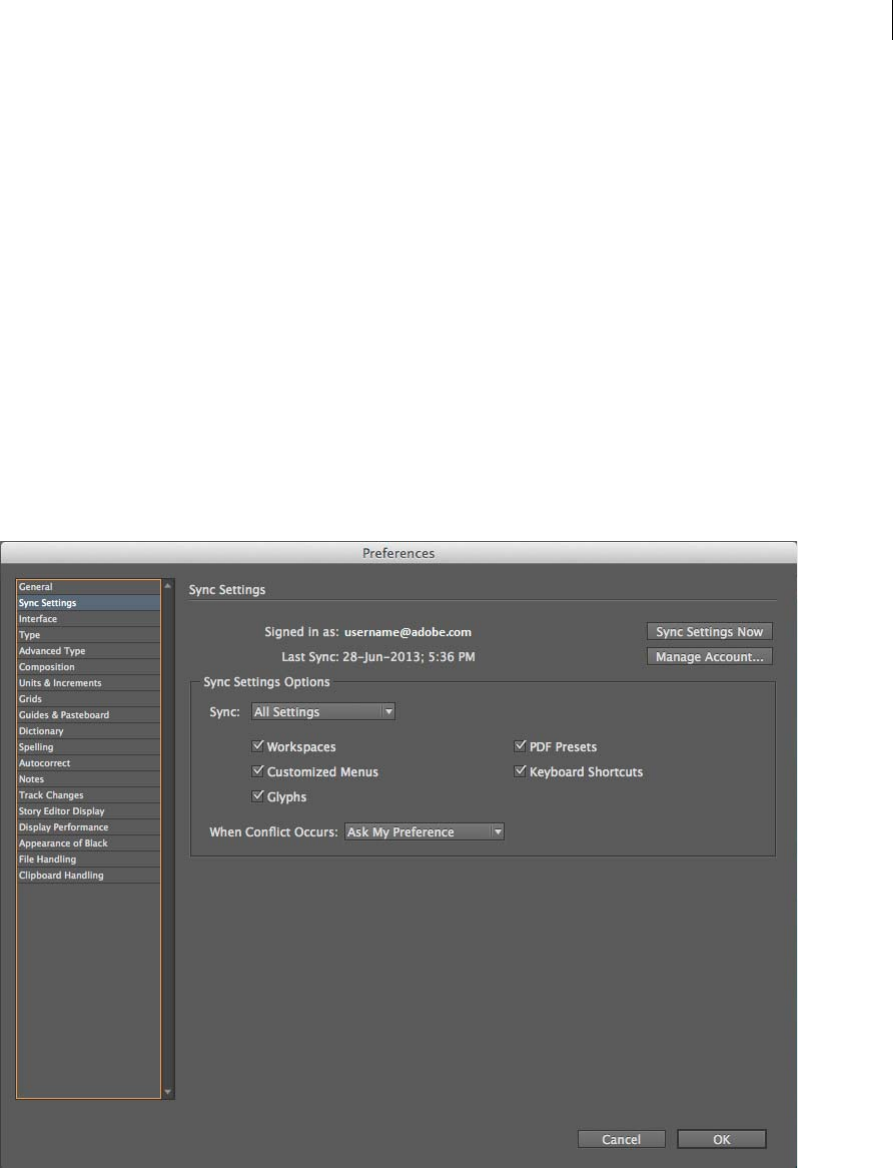This screenshot has width=893, height=1168.
Task: Confirm preferences with OK
Action: click(721, 1140)
